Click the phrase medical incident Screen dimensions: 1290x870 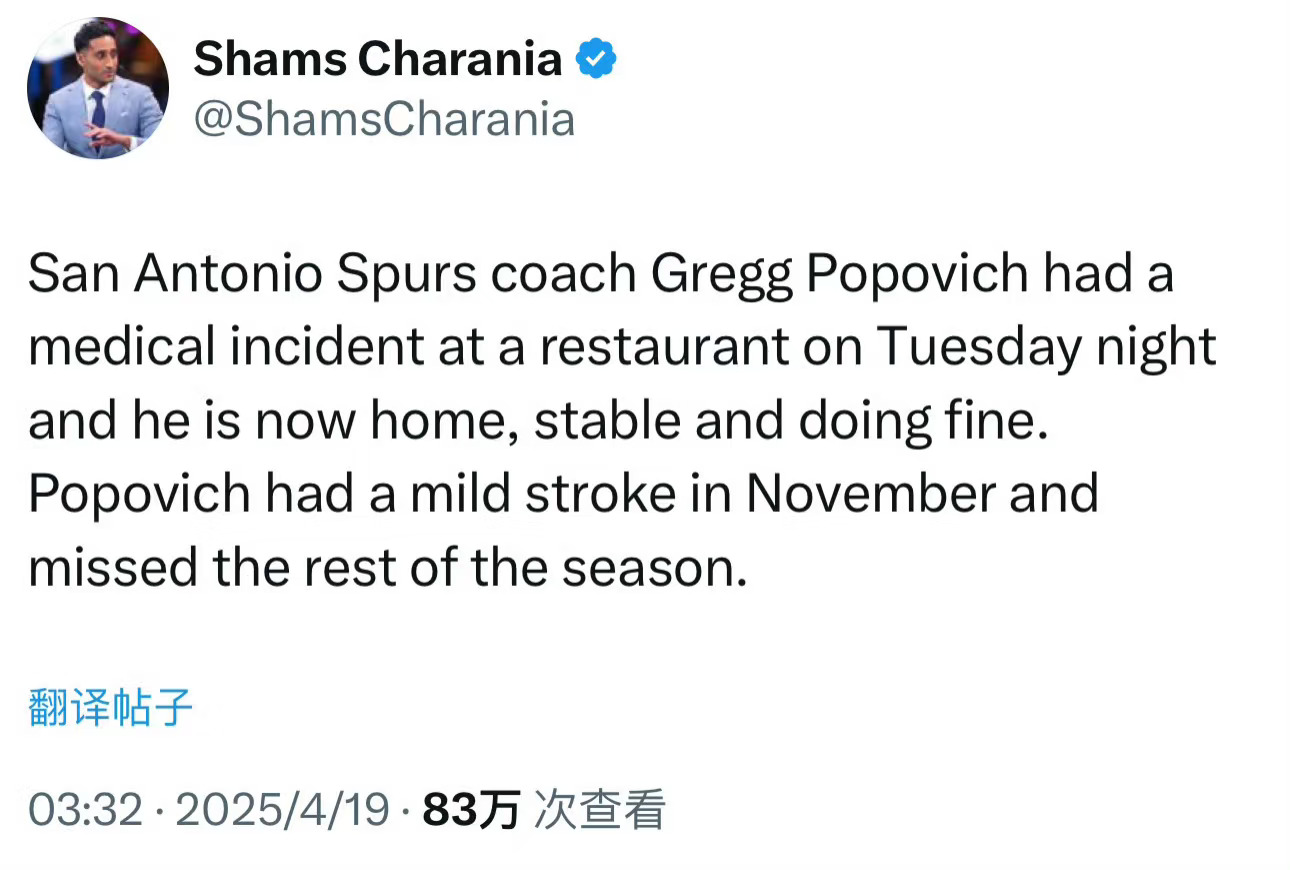click(x=226, y=347)
